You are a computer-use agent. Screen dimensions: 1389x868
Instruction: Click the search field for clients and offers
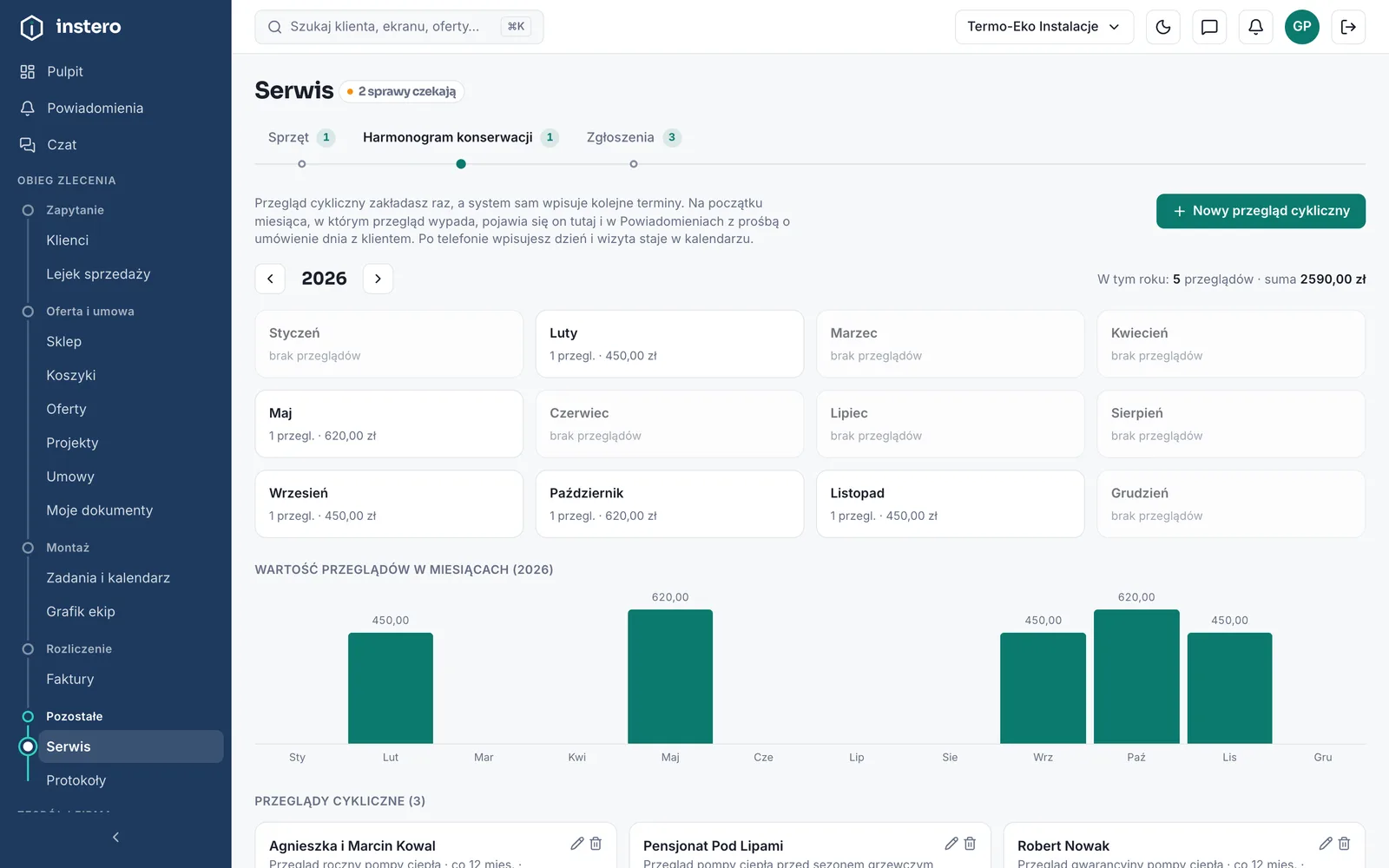pyautogui.click(x=399, y=27)
